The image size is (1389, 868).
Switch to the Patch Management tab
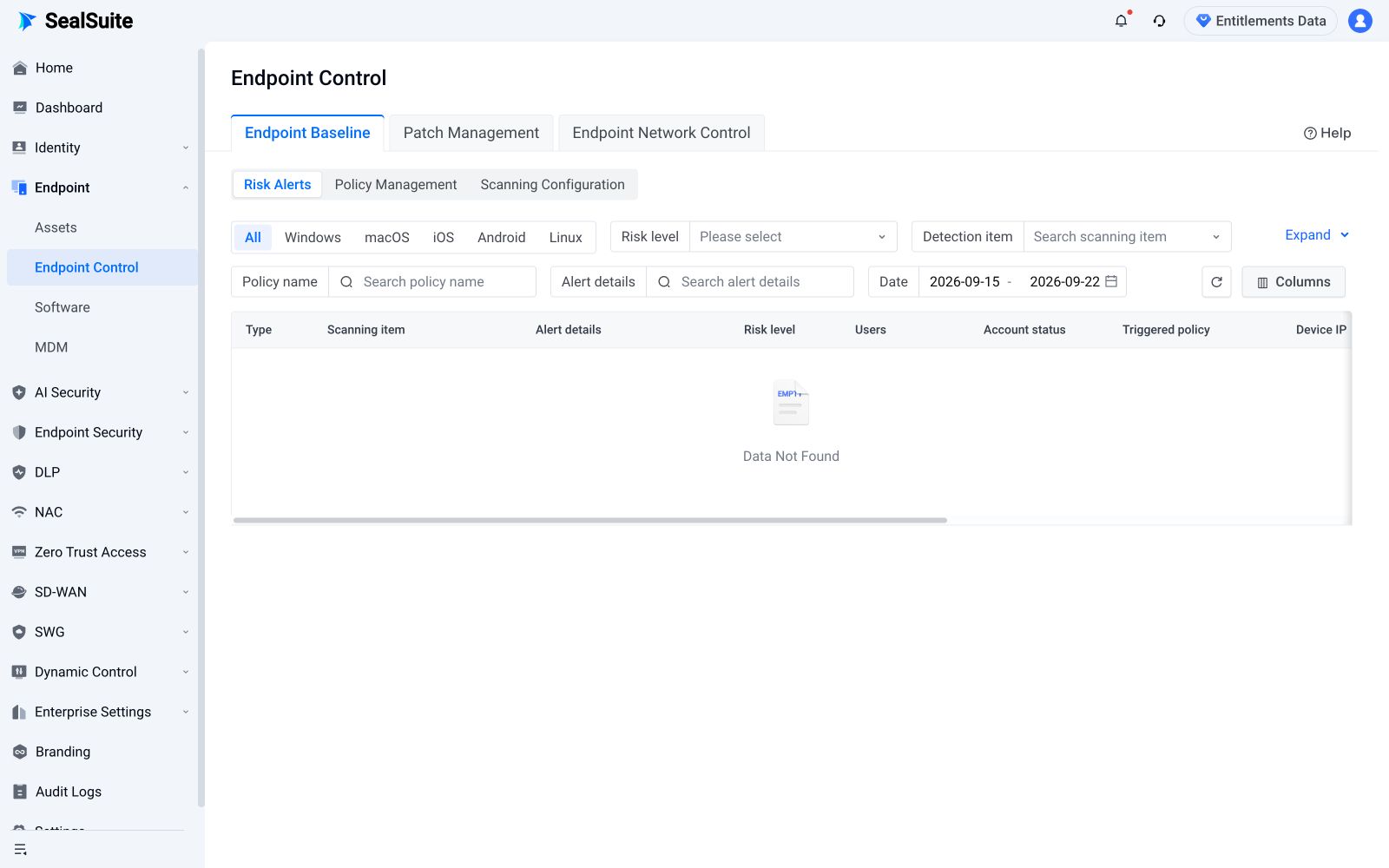point(471,133)
